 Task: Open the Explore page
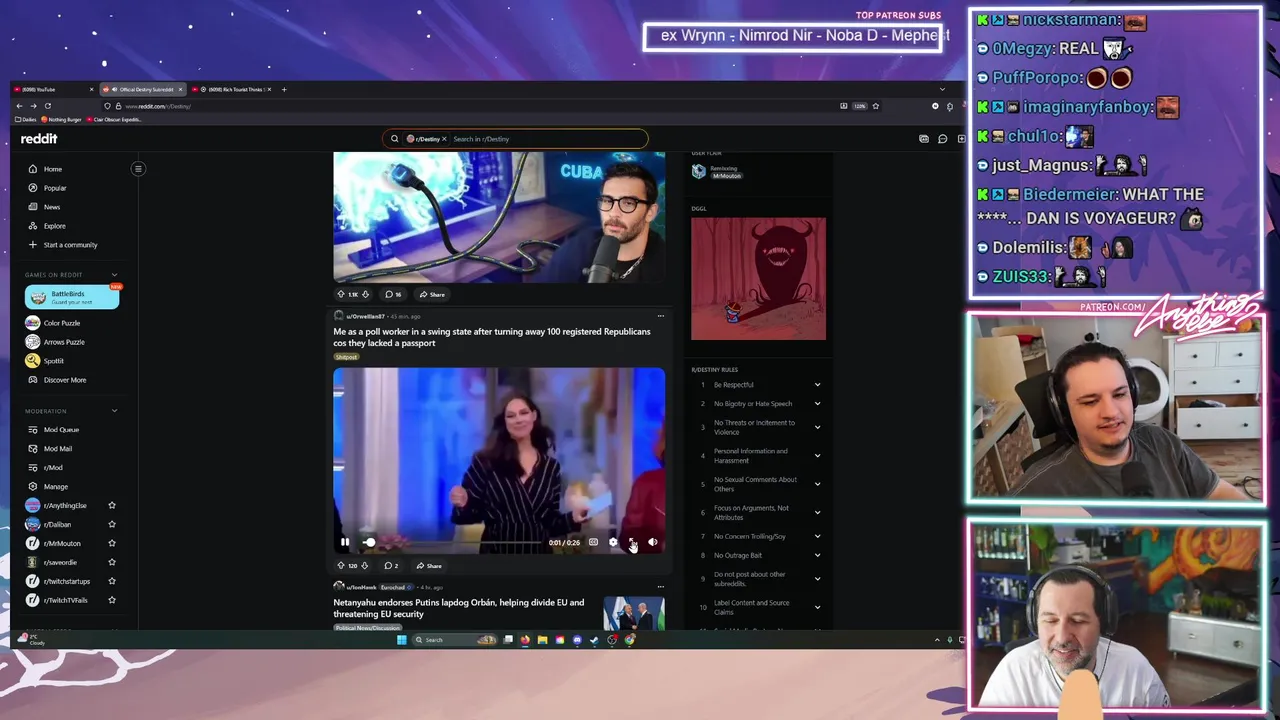click(47, 226)
